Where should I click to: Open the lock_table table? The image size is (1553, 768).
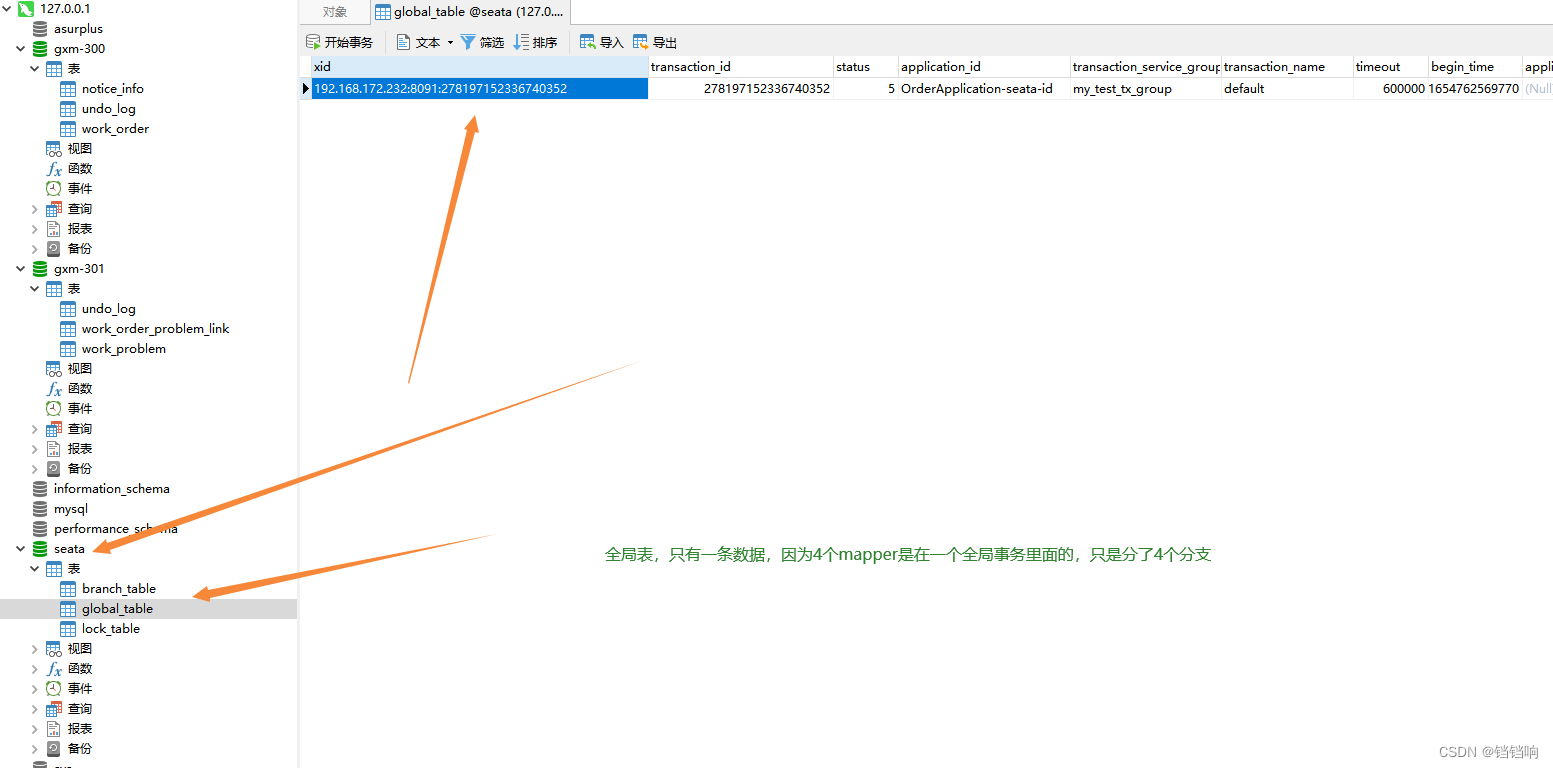click(110, 628)
